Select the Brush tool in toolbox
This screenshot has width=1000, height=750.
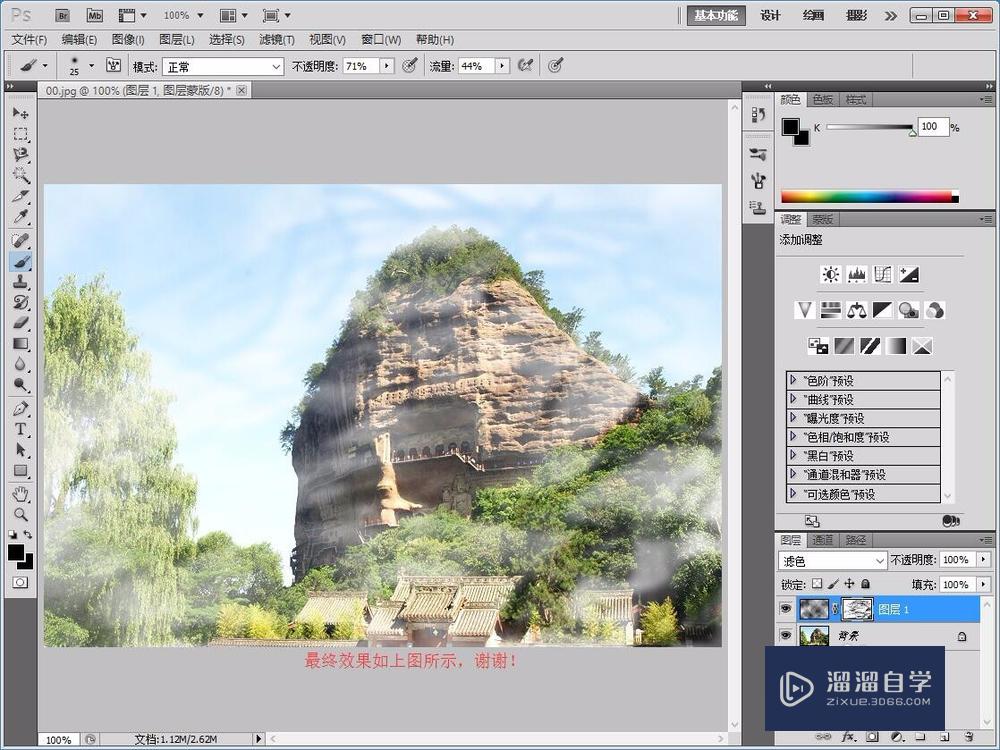point(20,261)
